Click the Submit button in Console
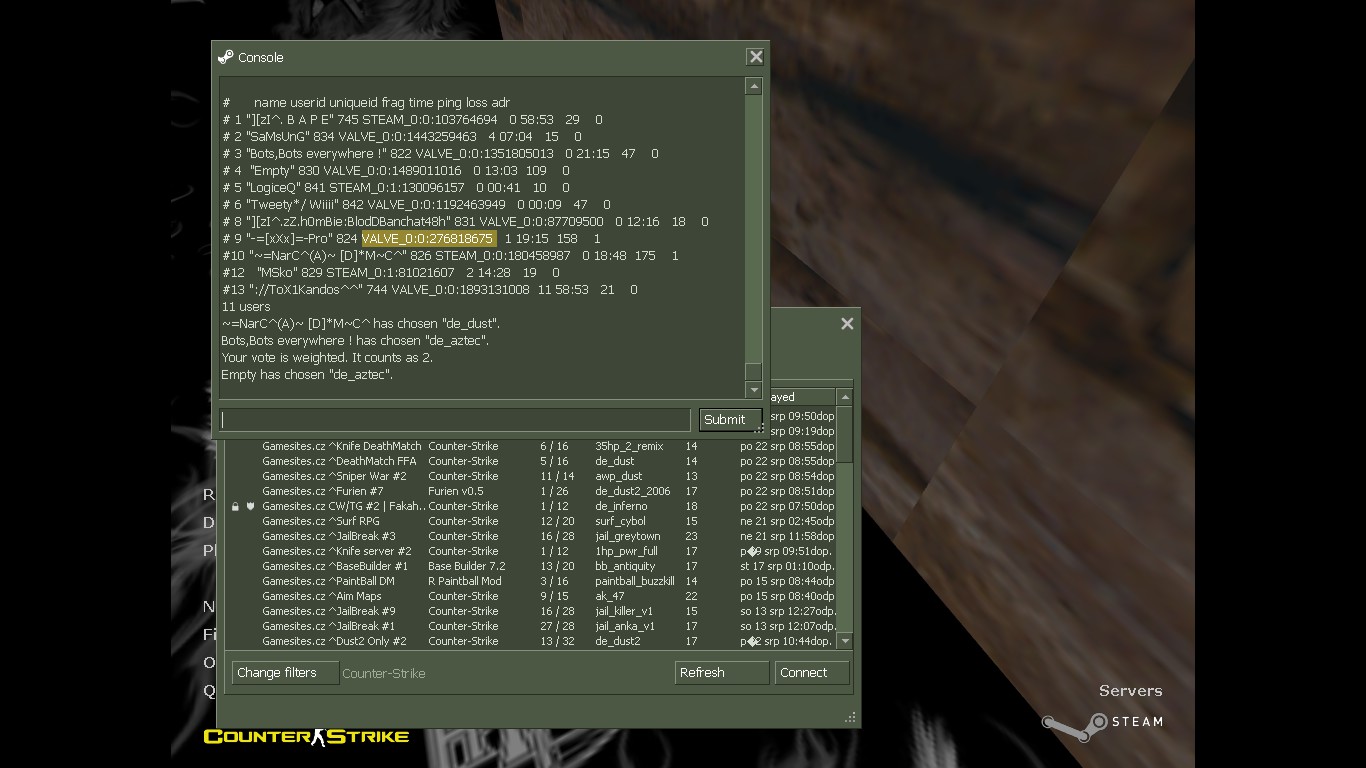 point(730,420)
